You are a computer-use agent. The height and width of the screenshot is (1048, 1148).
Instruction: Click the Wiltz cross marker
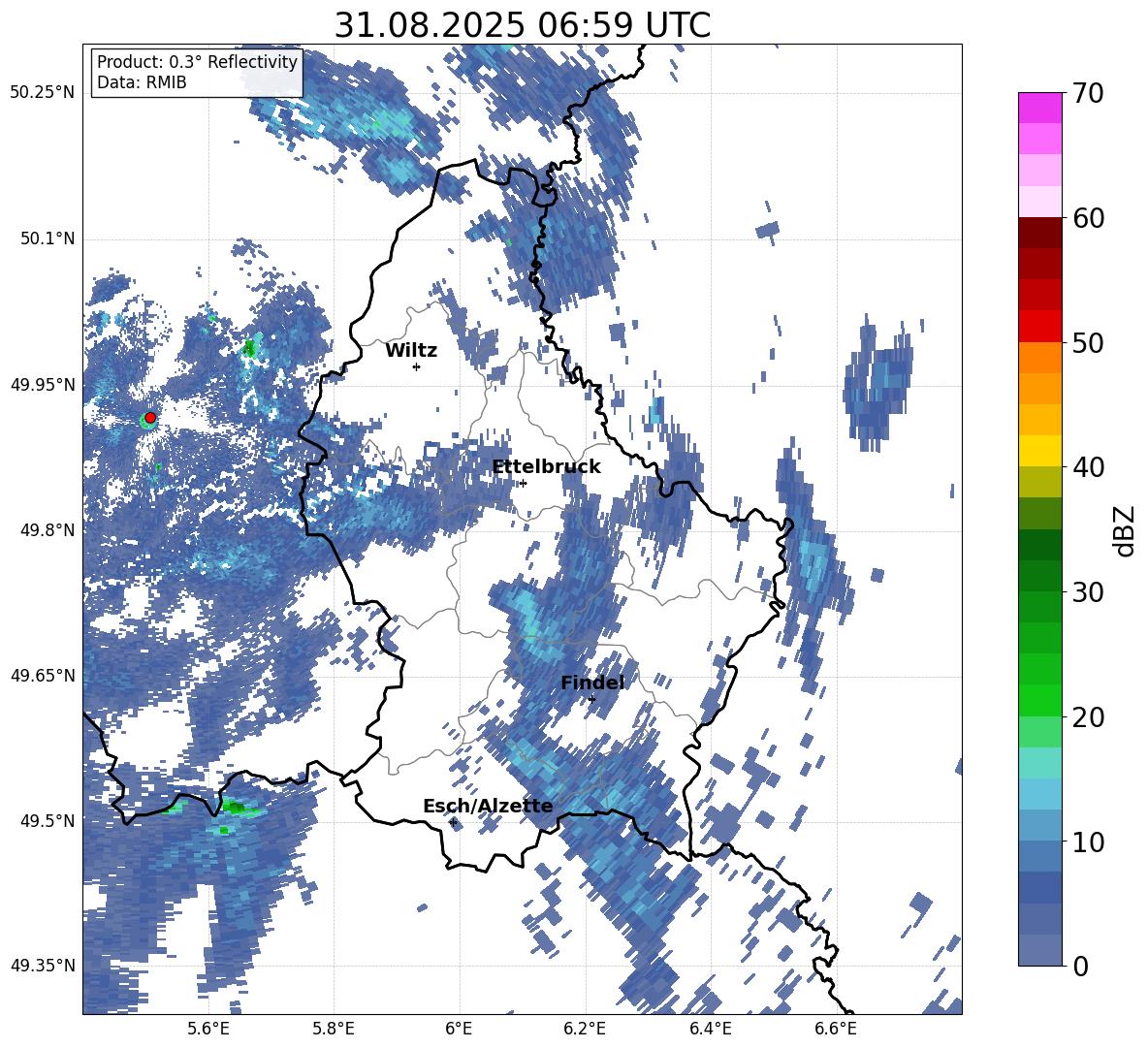pos(417,366)
